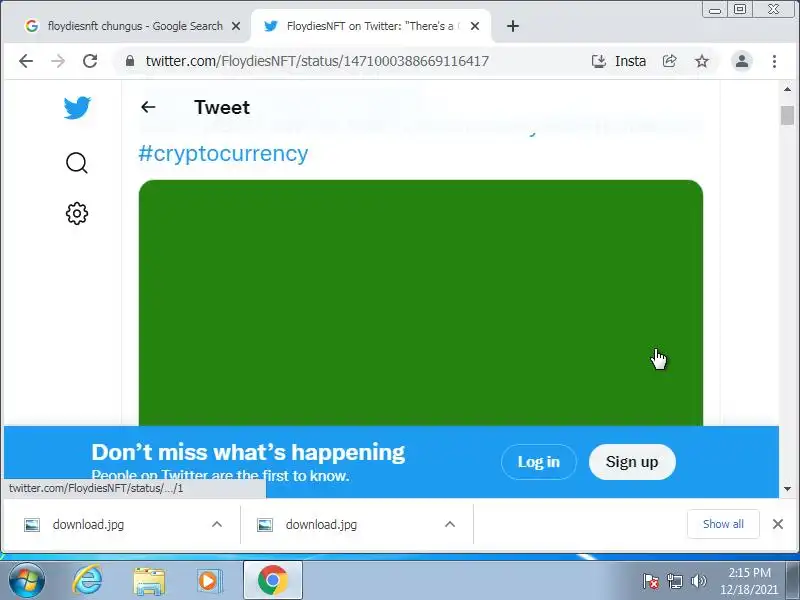Select the FloydiesNFT on Twitter tab
This screenshot has height=600, width=800.
[x=371, y=26]
